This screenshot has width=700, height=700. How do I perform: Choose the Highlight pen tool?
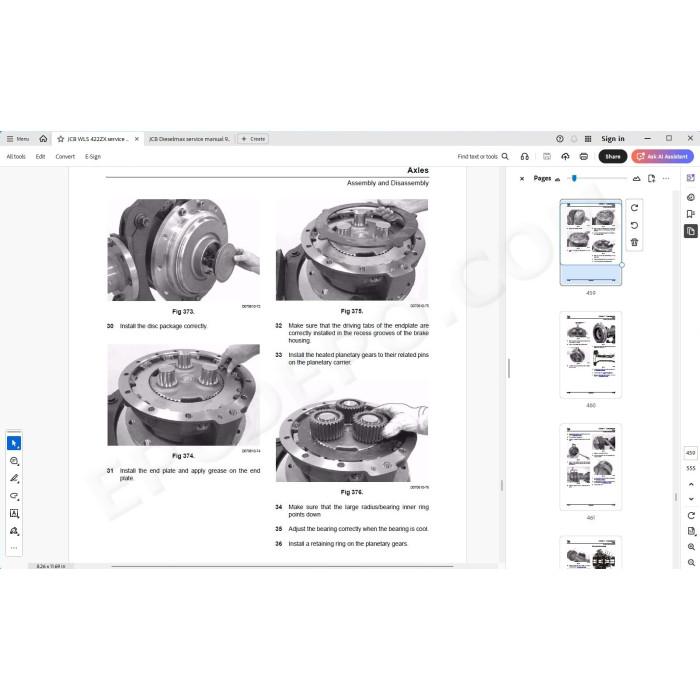[14, 478]
